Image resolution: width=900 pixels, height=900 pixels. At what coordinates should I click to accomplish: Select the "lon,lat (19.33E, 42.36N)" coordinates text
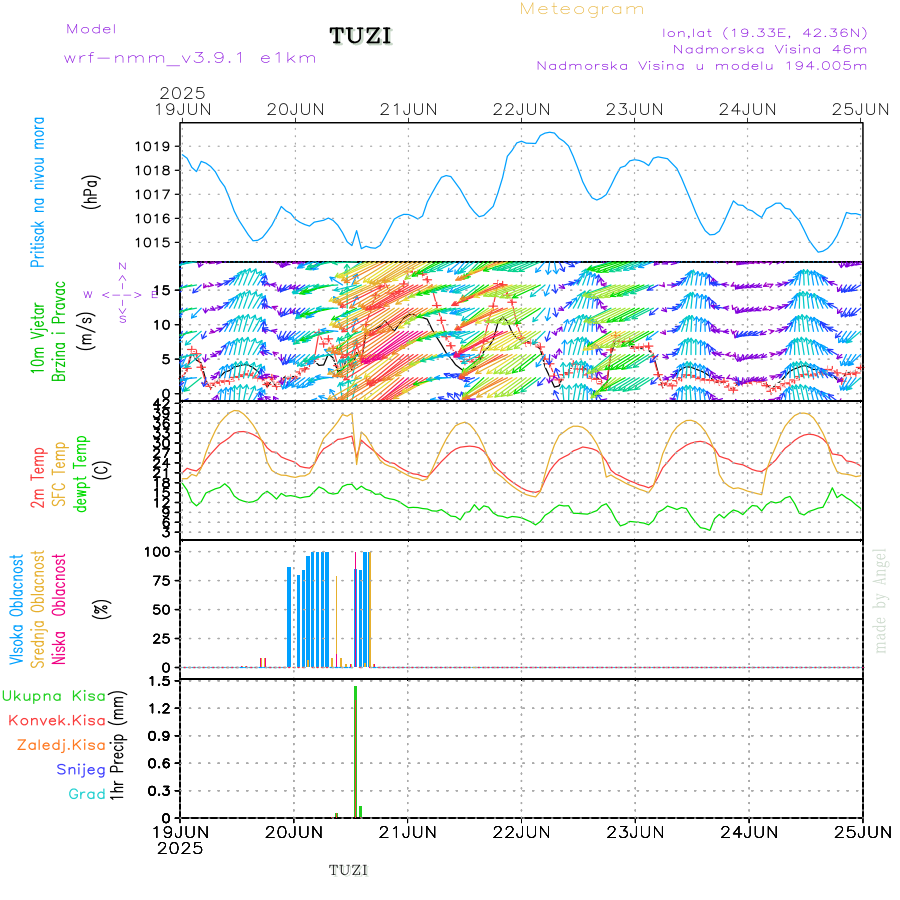coord(765,33)
